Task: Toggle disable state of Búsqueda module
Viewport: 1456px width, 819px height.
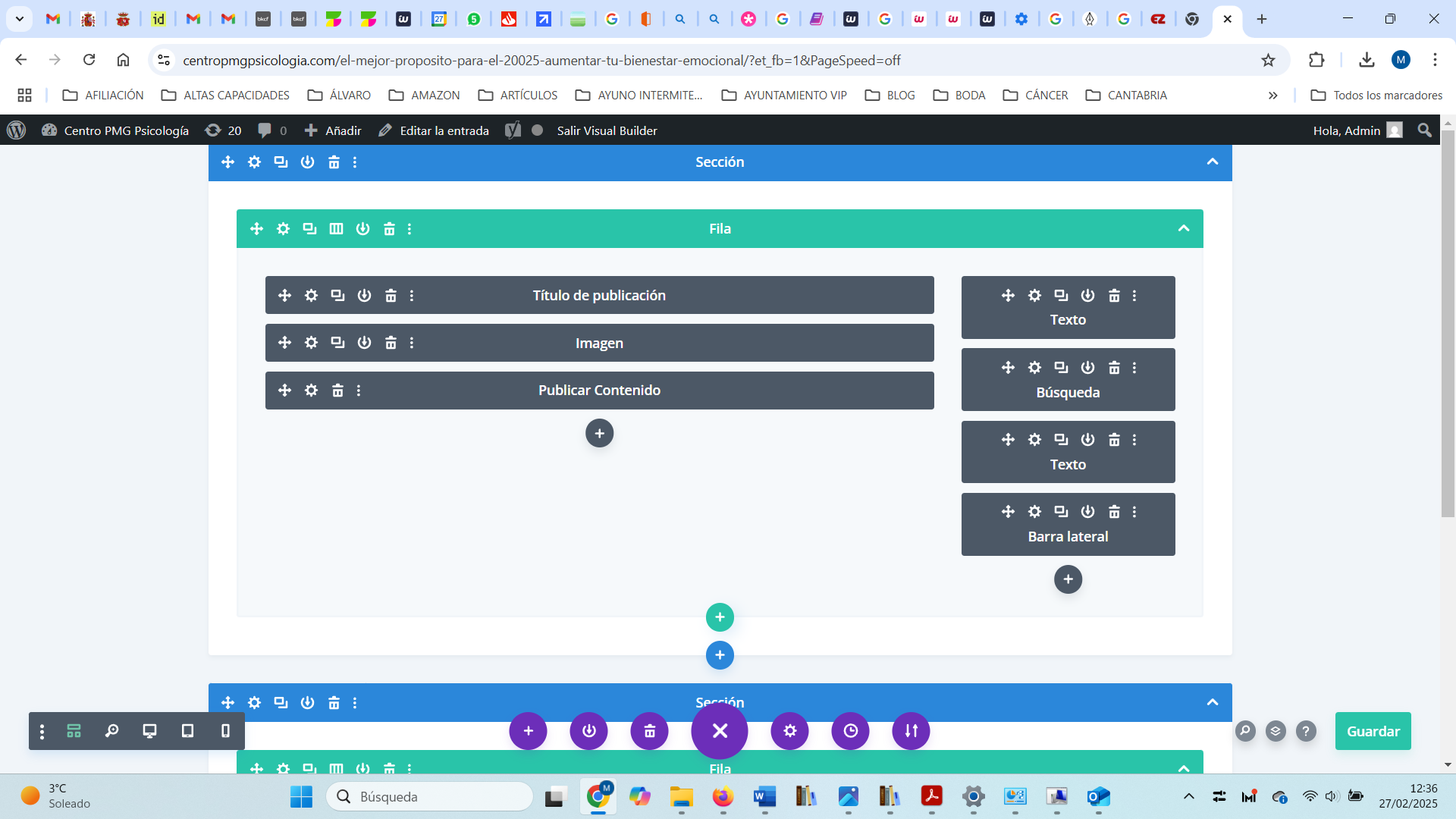Action: click(x=1087, y=368)
